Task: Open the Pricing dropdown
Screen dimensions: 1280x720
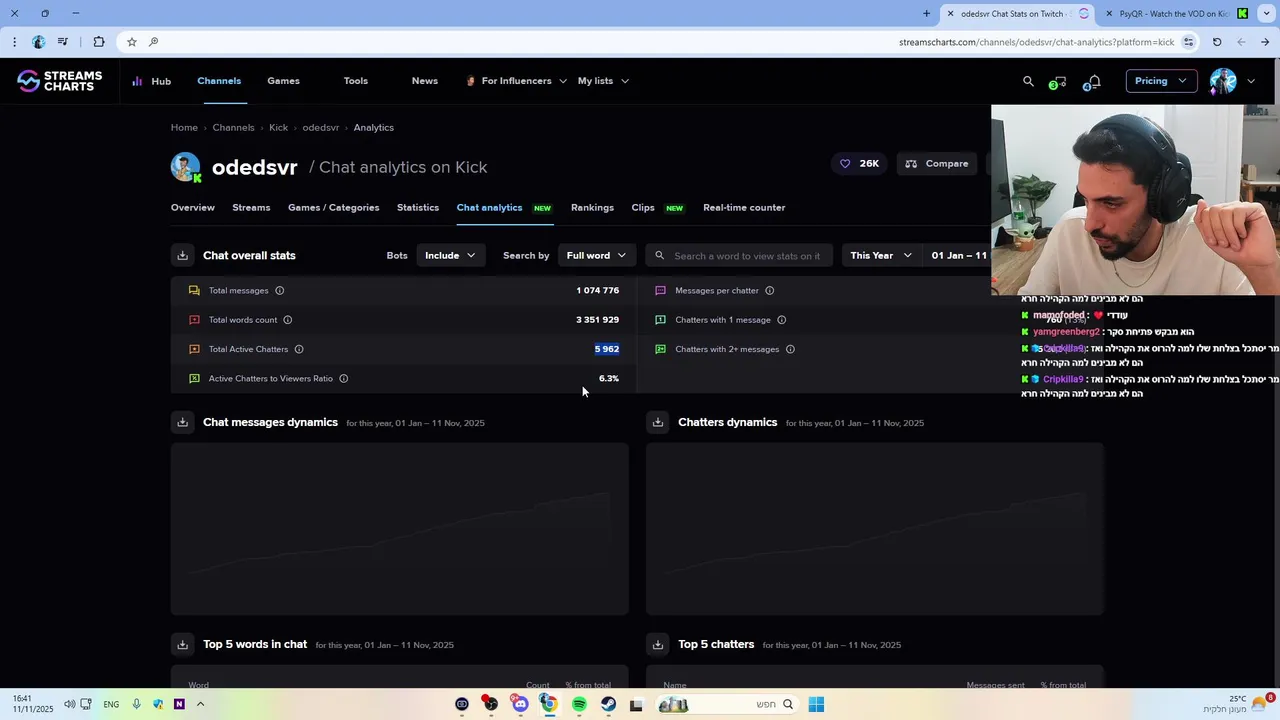Action: [x=1161, y=81]
